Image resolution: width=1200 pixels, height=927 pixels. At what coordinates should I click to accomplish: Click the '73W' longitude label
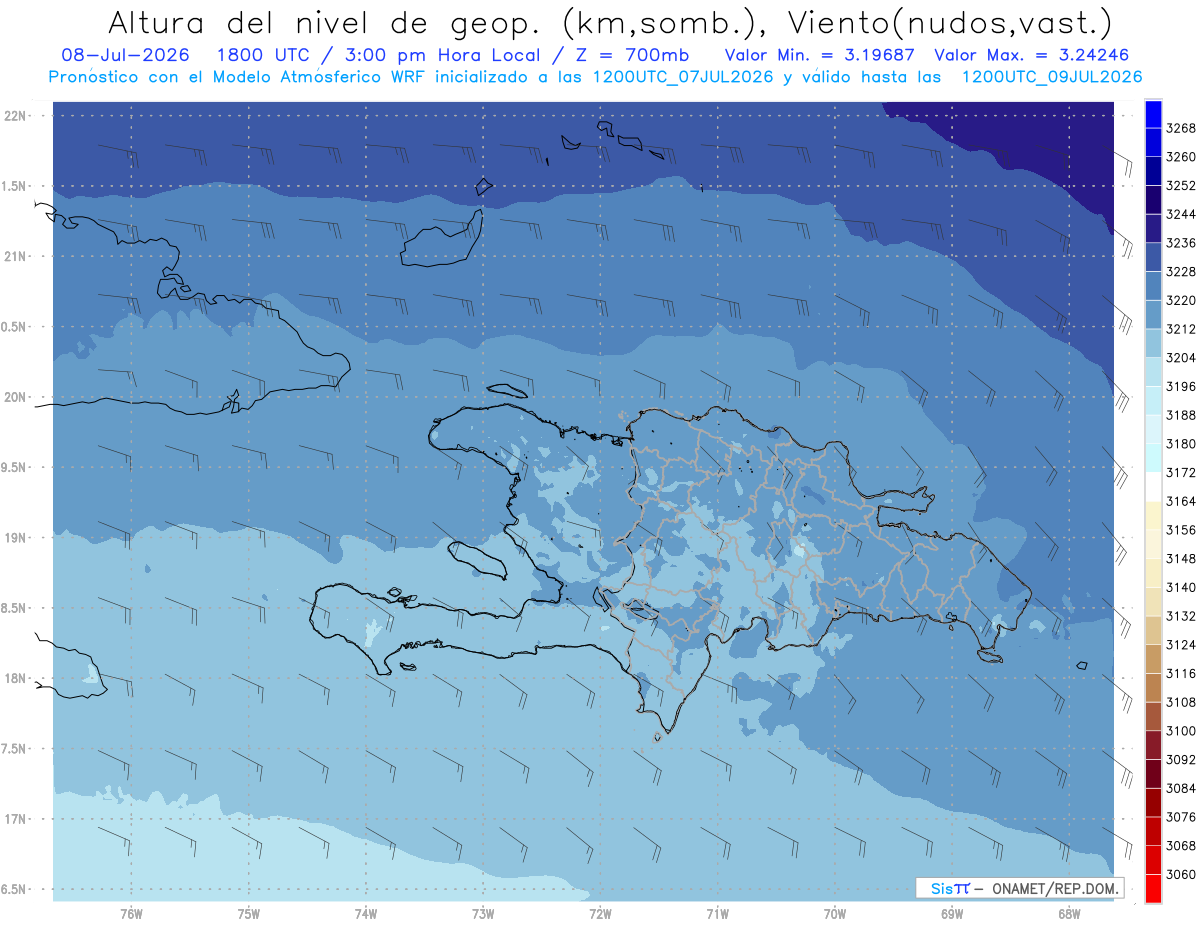(483, 914)
